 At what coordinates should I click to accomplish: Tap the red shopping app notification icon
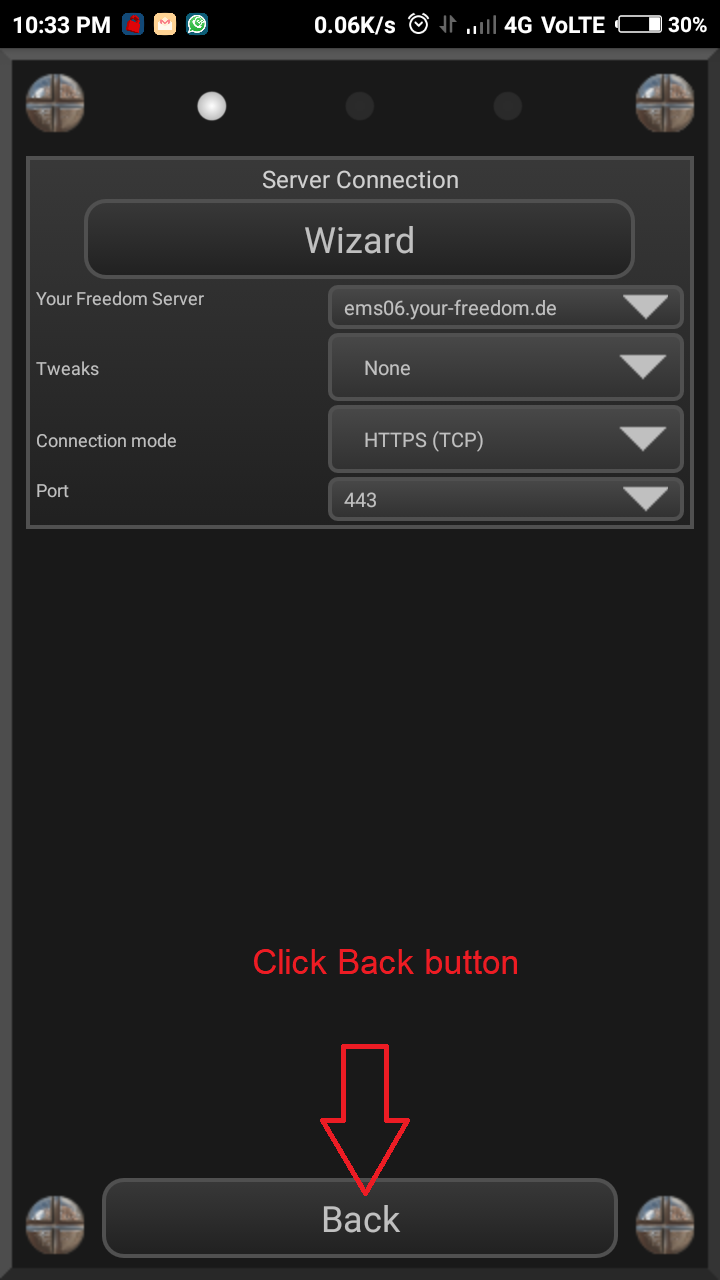(x=133, y=24)
